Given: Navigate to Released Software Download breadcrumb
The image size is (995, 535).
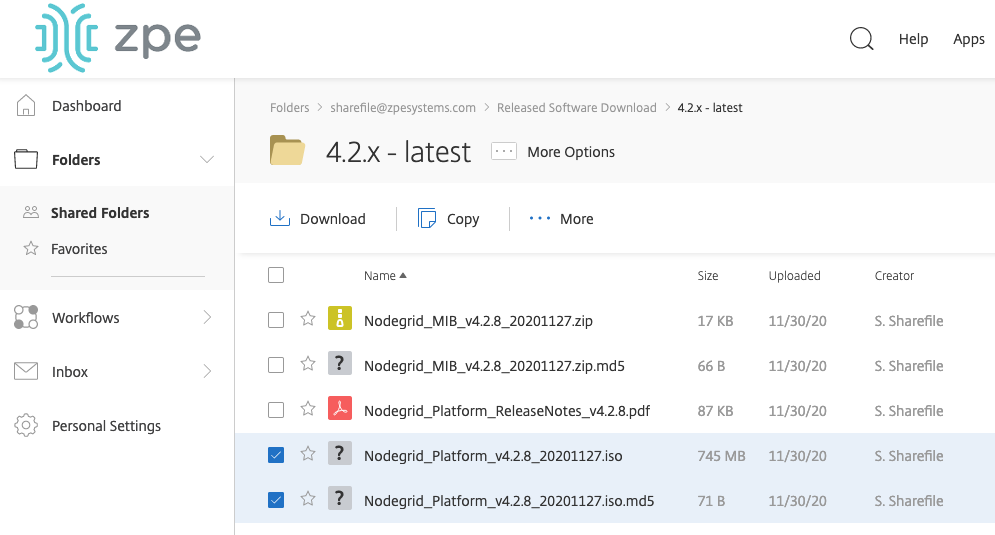Looking at the screenshot, I should tap(576, 108).
